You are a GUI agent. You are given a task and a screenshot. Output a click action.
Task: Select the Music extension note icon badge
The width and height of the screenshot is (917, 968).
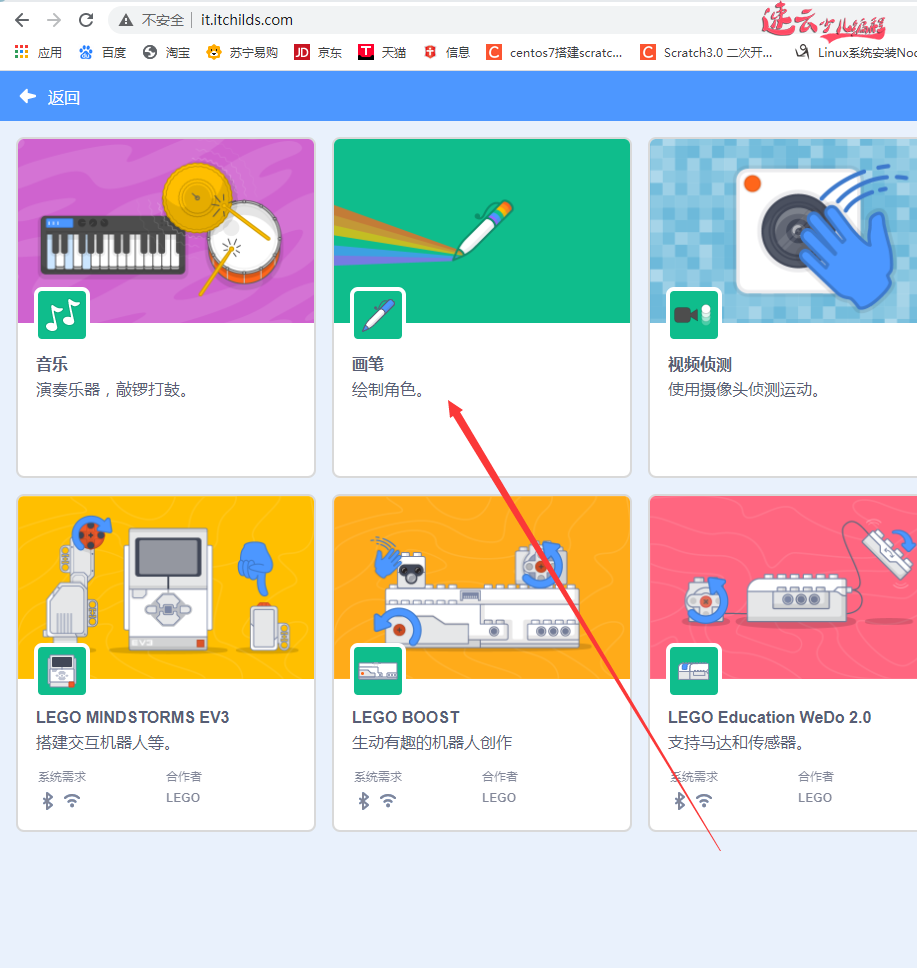[x=61, y=314]
